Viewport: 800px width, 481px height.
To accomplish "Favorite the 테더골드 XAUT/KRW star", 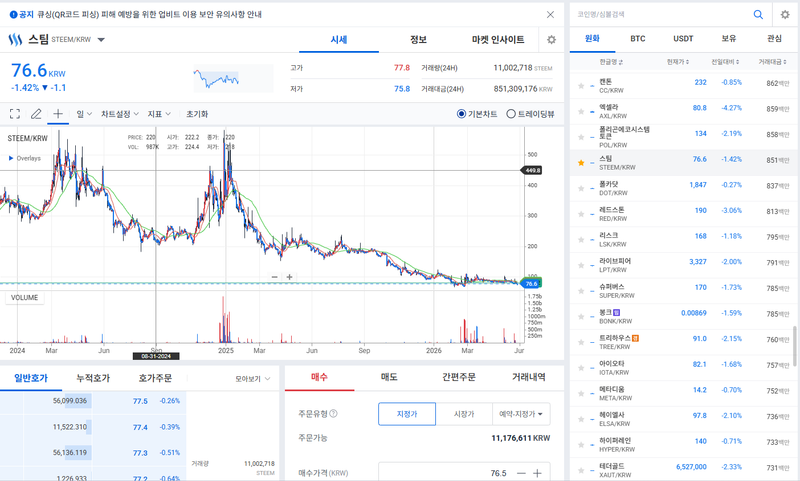I will (x=581, y=470).
